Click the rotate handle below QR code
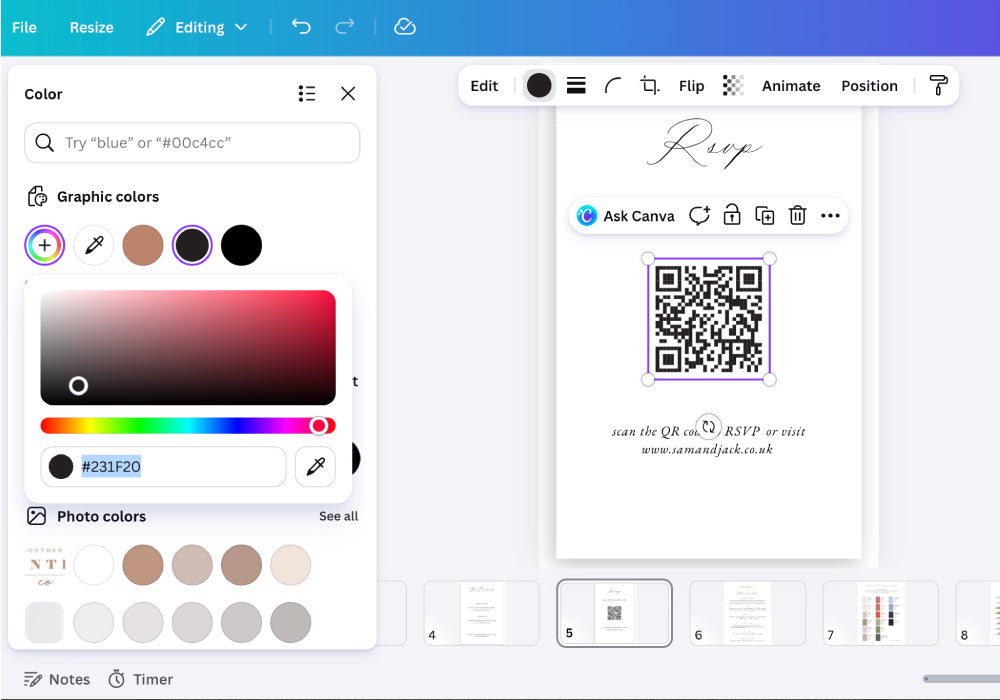Image resolution: width=1000 pixels, height=700 pixels. point(709,427)
